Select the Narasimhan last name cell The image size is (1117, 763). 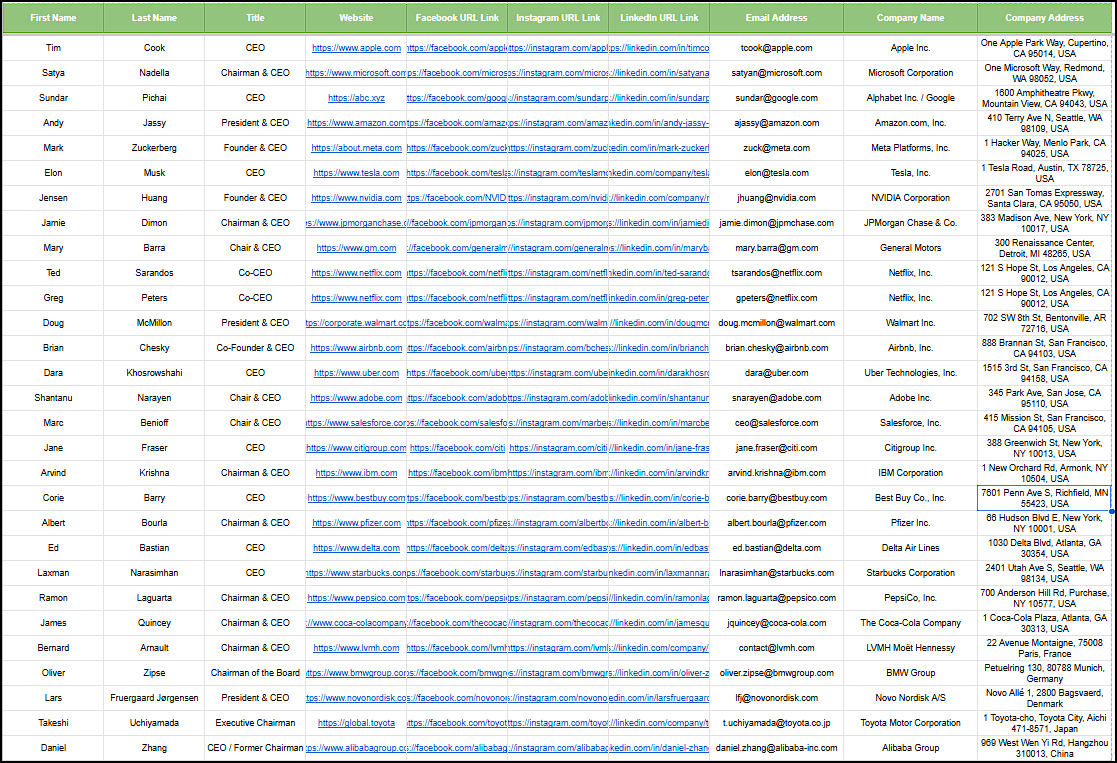pyautogui.click(x=154, y=573)
